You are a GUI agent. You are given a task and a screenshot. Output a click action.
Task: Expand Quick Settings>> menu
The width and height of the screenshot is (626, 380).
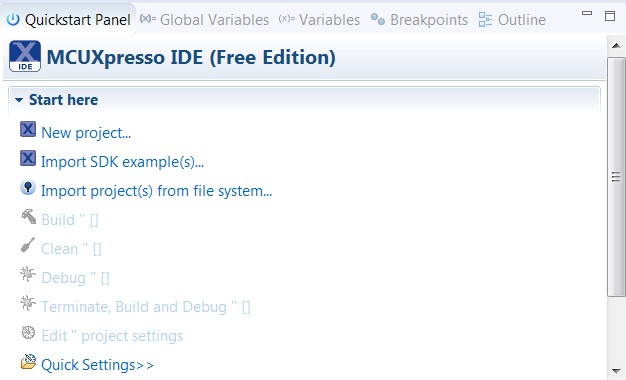point(97,365)
